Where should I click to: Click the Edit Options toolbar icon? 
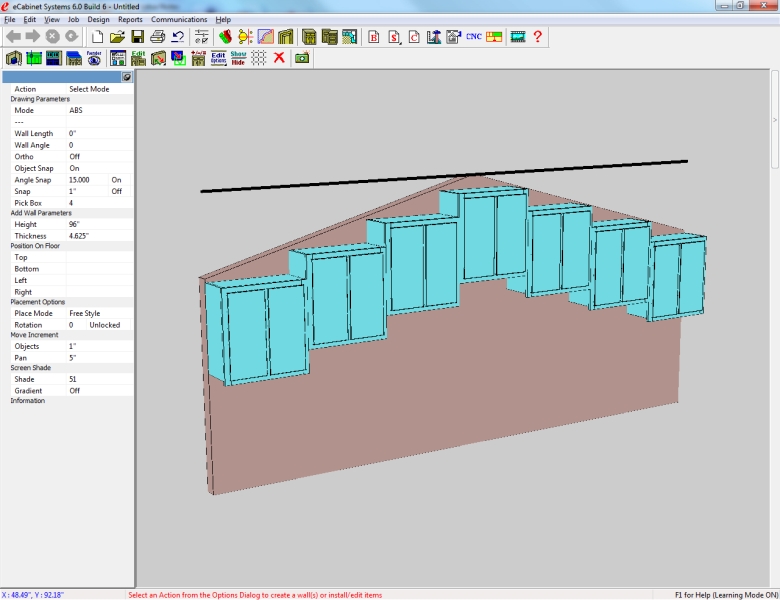coord(218,58)
